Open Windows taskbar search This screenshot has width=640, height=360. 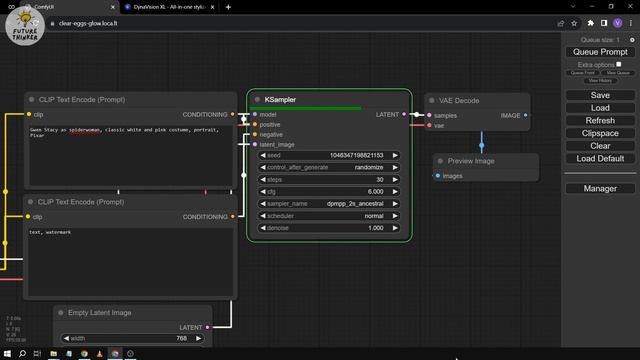coord(22,353)
